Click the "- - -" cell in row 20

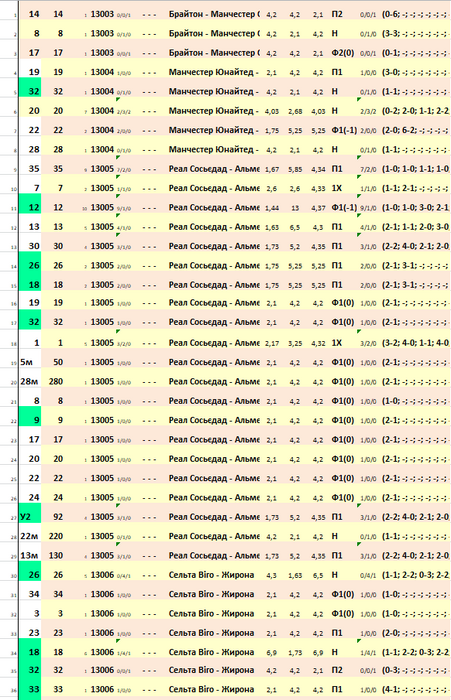(x=149, y=382)
